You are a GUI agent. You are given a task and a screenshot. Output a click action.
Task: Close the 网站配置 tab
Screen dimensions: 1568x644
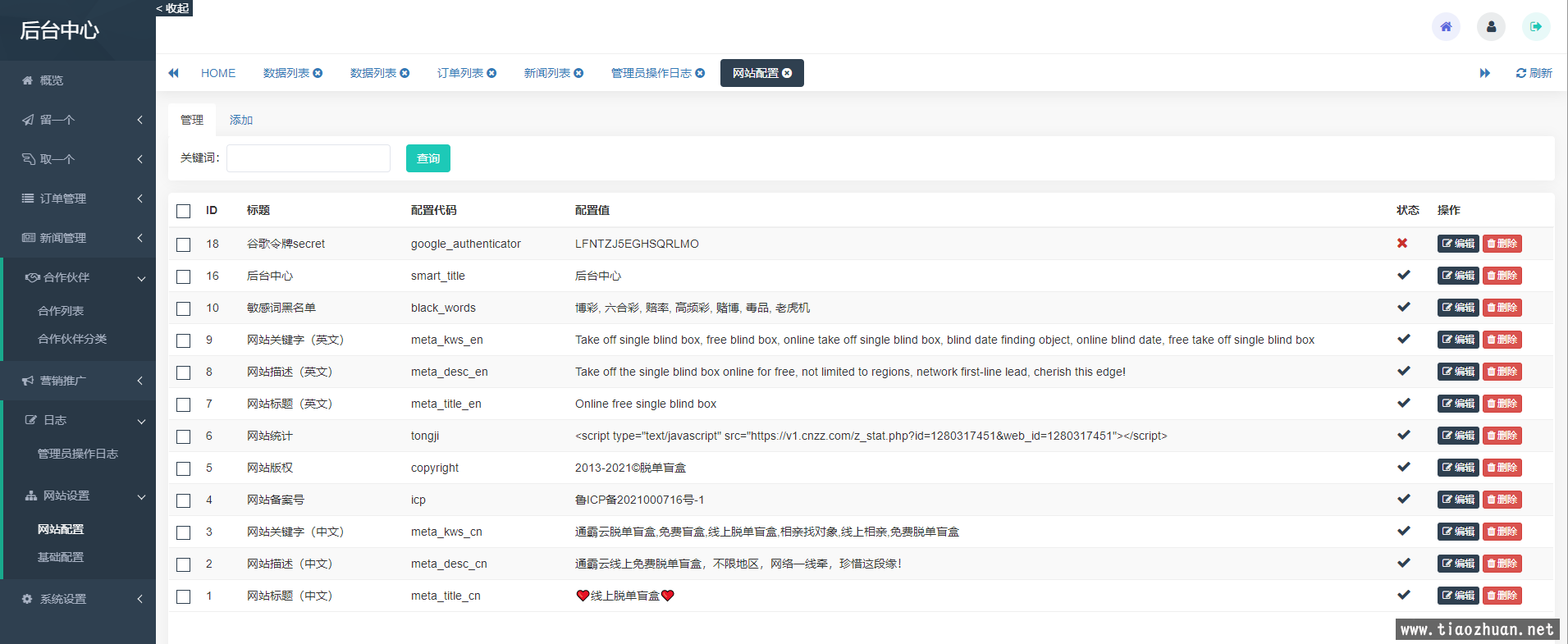point(787,73)
